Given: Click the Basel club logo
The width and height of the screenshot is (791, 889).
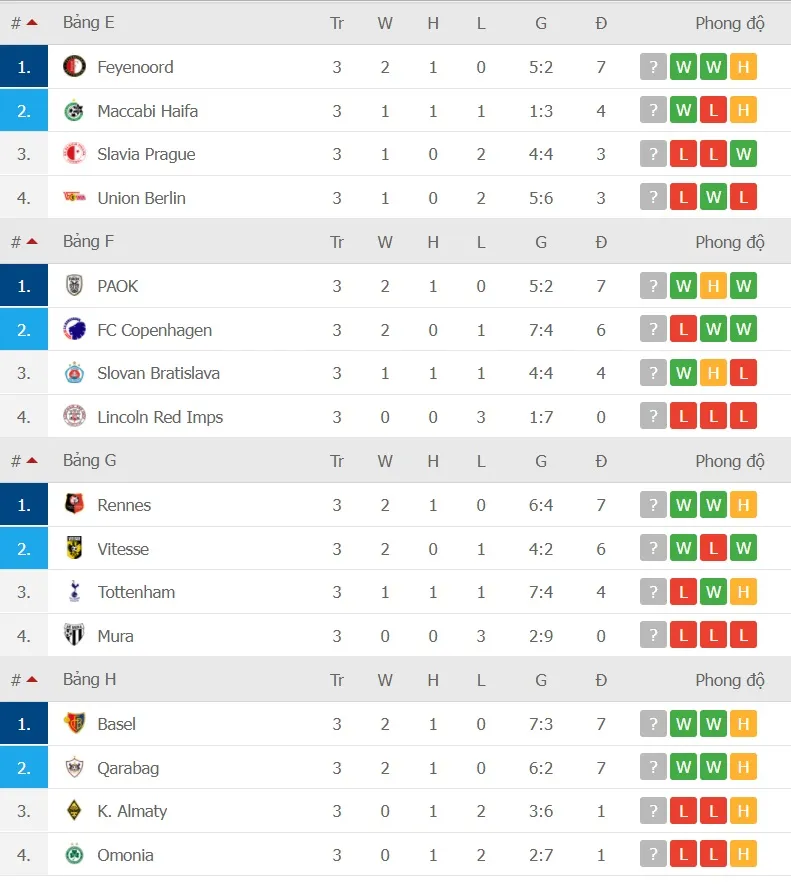Looking at the screenshot, I should [x=74, y=724].
